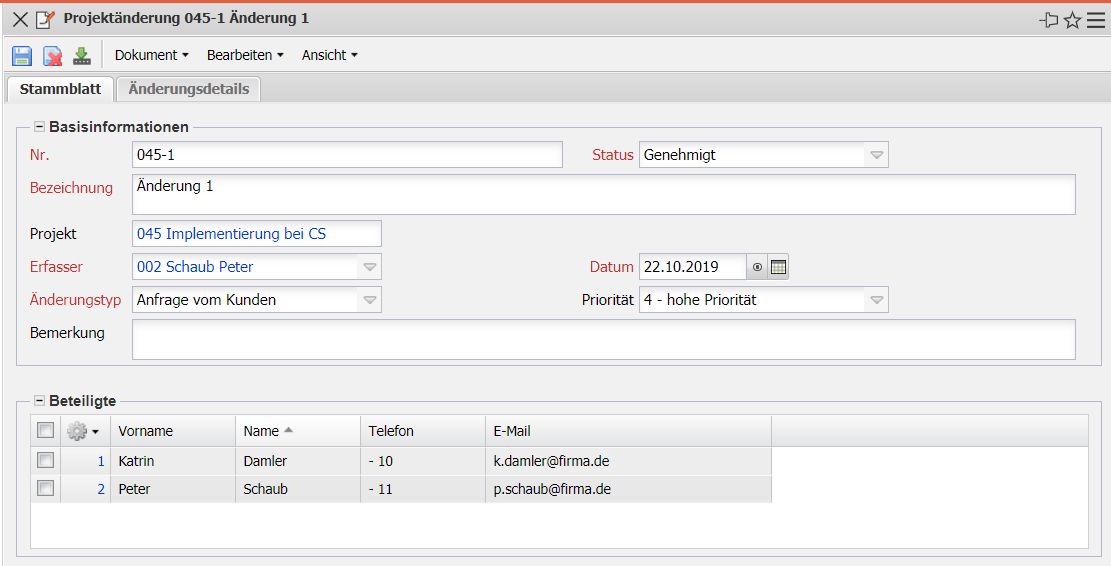Open project link 045 Implementierung bei CS

[232, 234]
